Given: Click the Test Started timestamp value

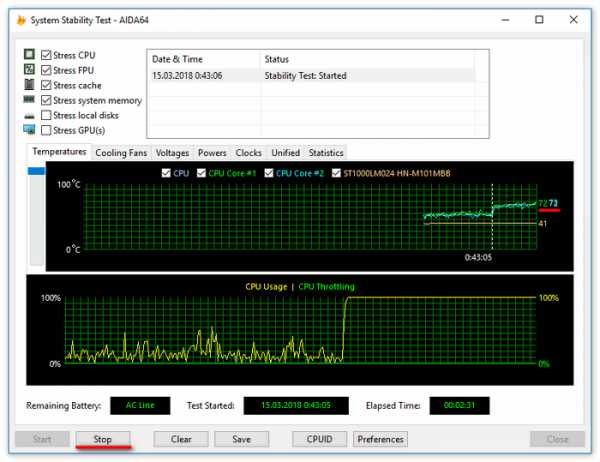Looking at the screenshot, I should [296, 405].
